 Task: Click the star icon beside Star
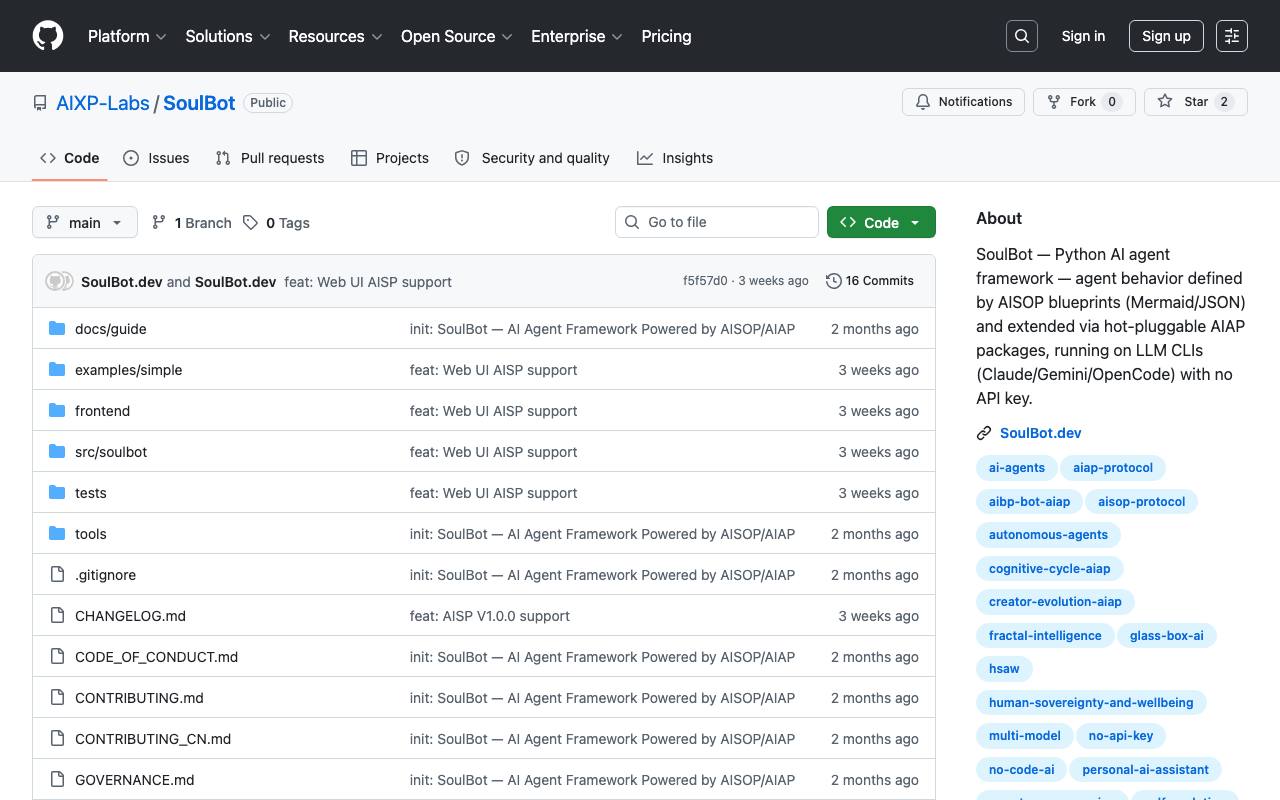point(1165,102)
